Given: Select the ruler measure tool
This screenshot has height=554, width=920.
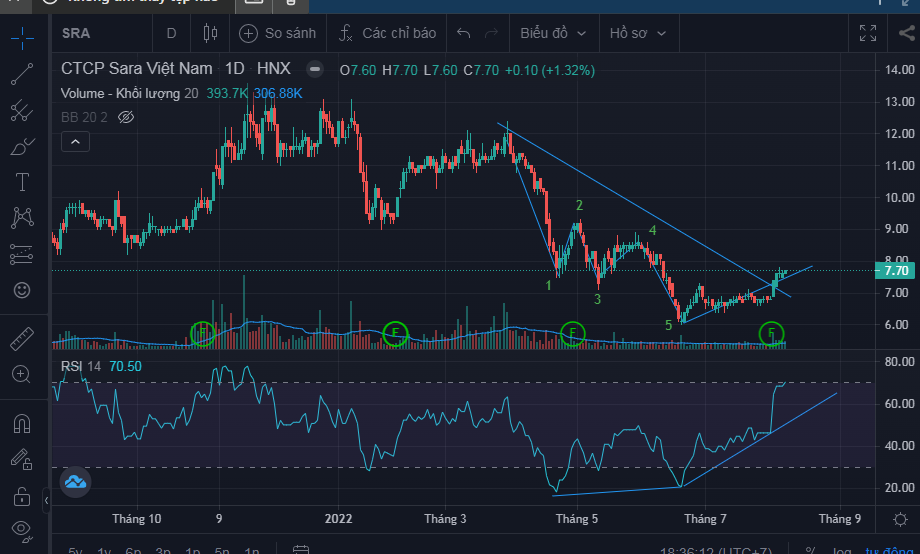Looking at the screenshot, I should point(22,338).
